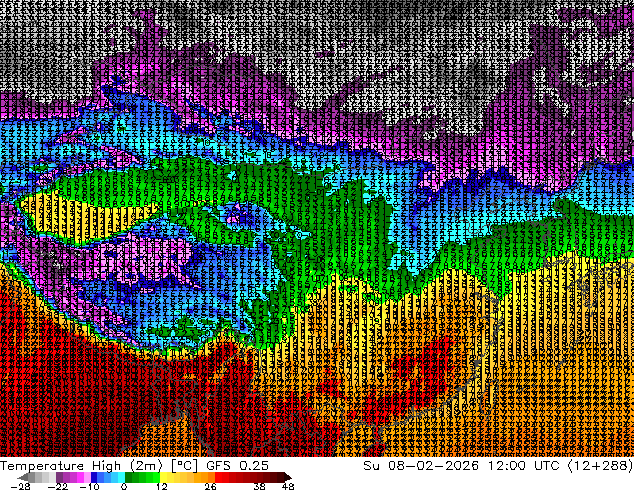Click the 'Temperature High (2m)' map title

click(81, 466)
